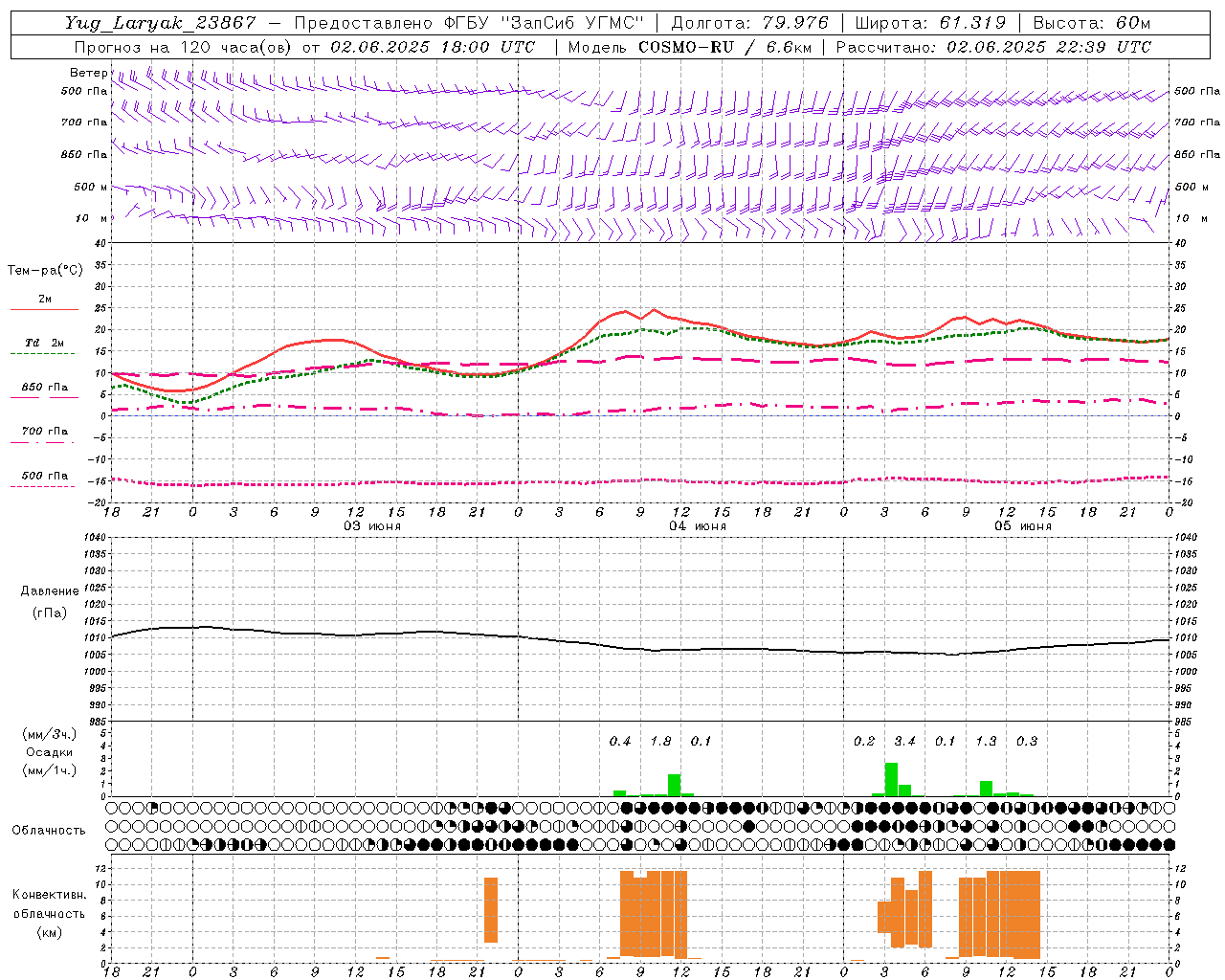Click the "Td 2м" dew point legend entry
1225x980 pixels.
click(45, 343)
